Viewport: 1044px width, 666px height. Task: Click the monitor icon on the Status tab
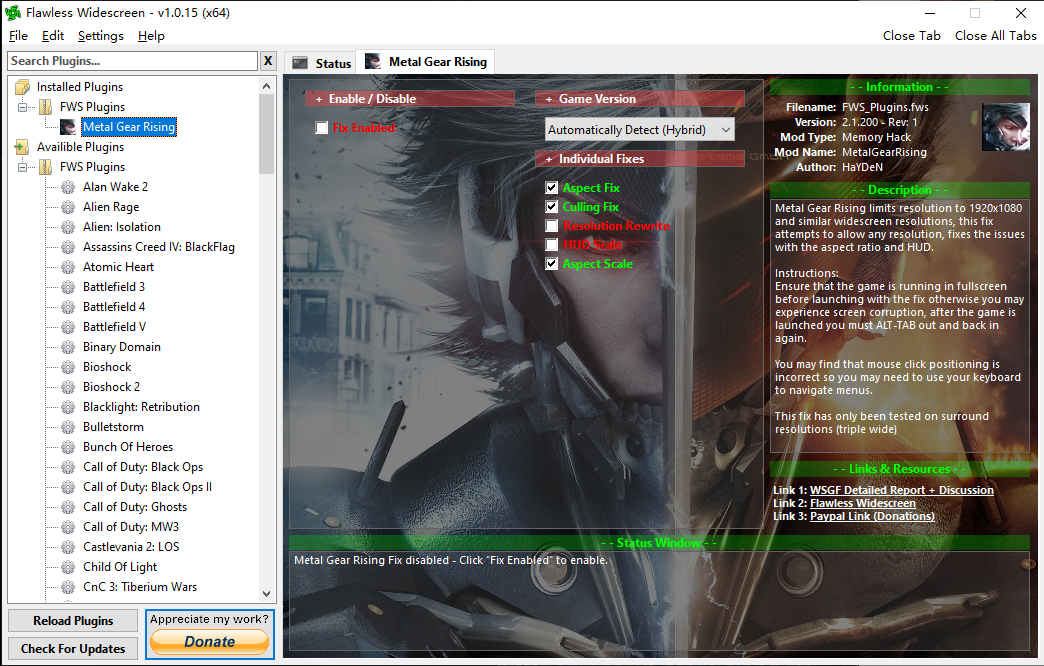(300, 63)
